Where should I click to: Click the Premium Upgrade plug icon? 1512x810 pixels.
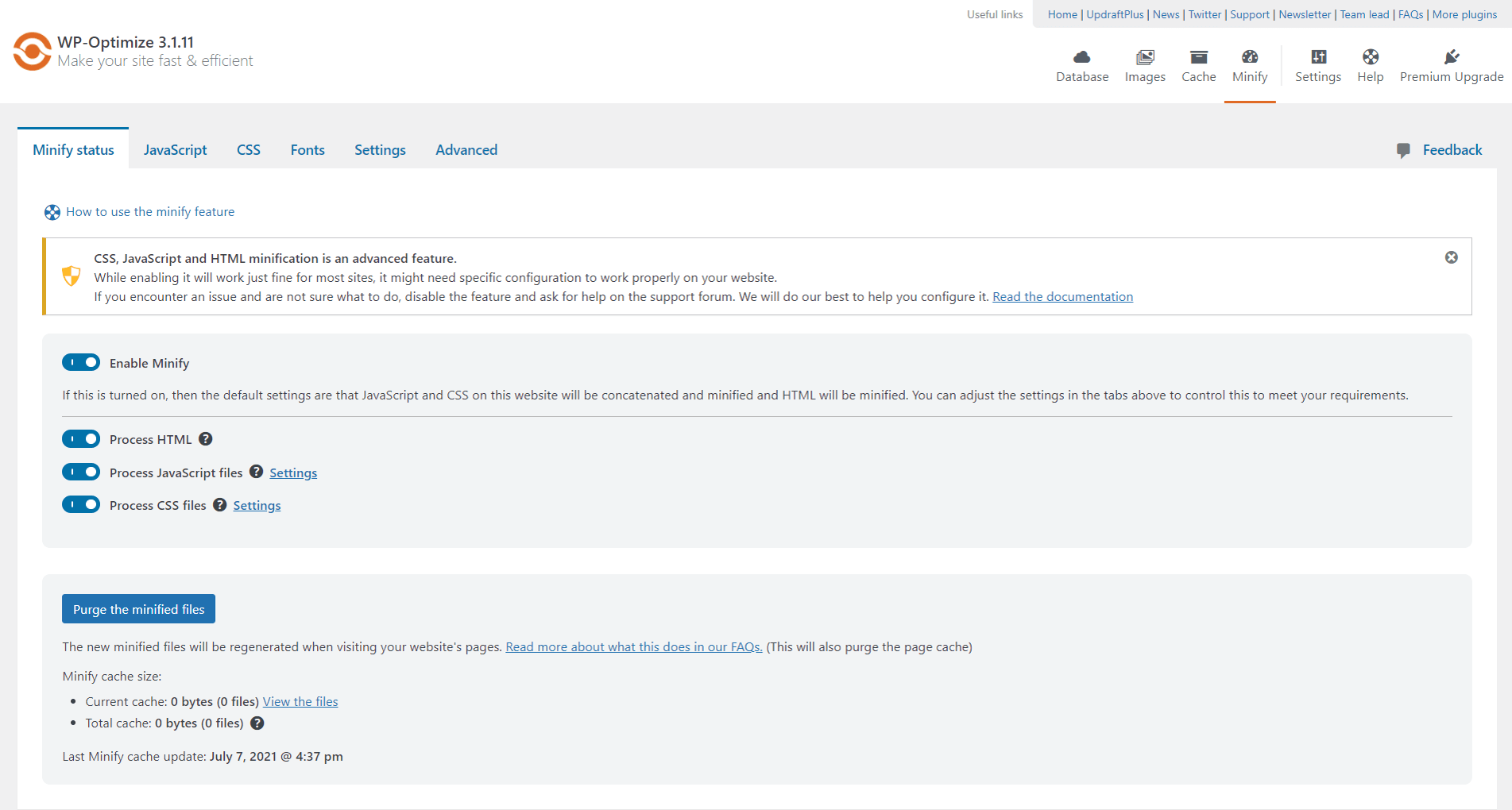click(1451, 57)
